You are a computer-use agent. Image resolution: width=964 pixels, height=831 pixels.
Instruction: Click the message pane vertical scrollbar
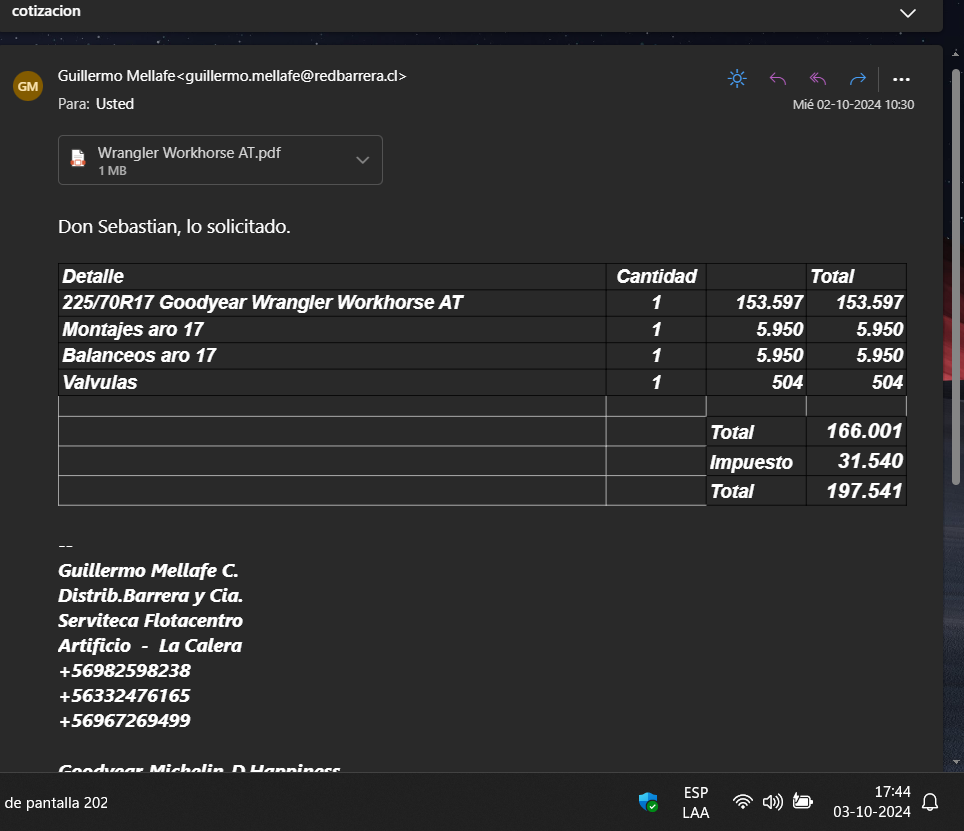tap(956, 277)
